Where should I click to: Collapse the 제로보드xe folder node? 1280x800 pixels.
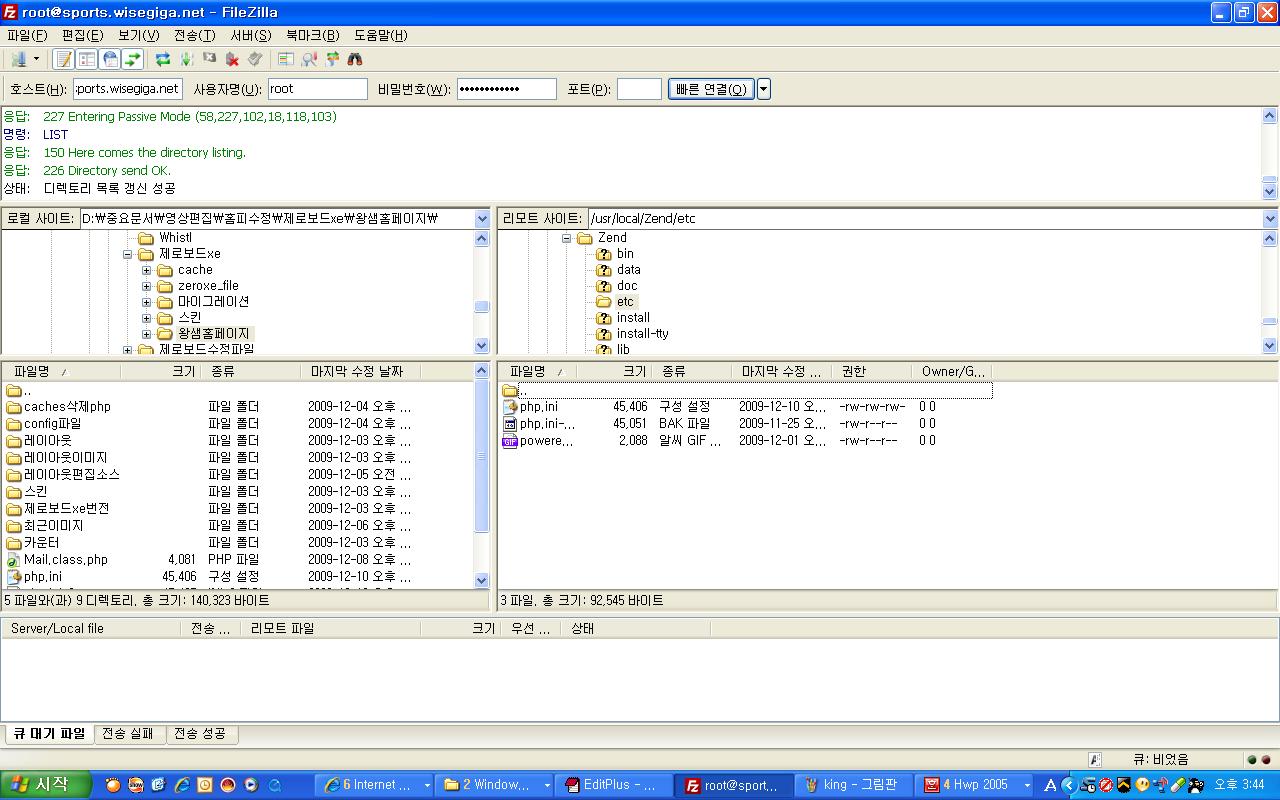tap(127, 254)
